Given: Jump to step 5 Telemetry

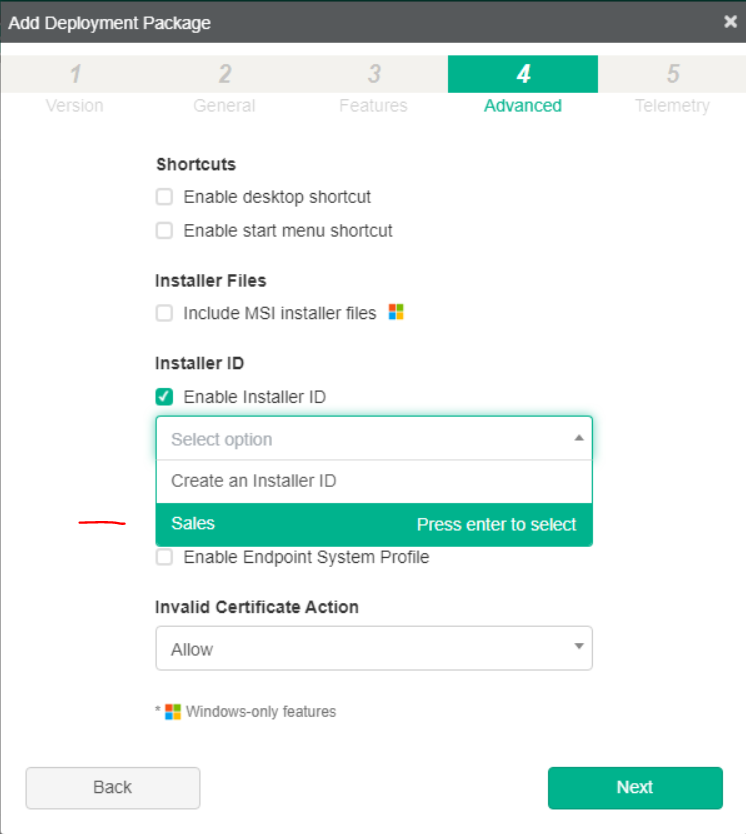Looking at the screenshot, I should pos(672,86).
